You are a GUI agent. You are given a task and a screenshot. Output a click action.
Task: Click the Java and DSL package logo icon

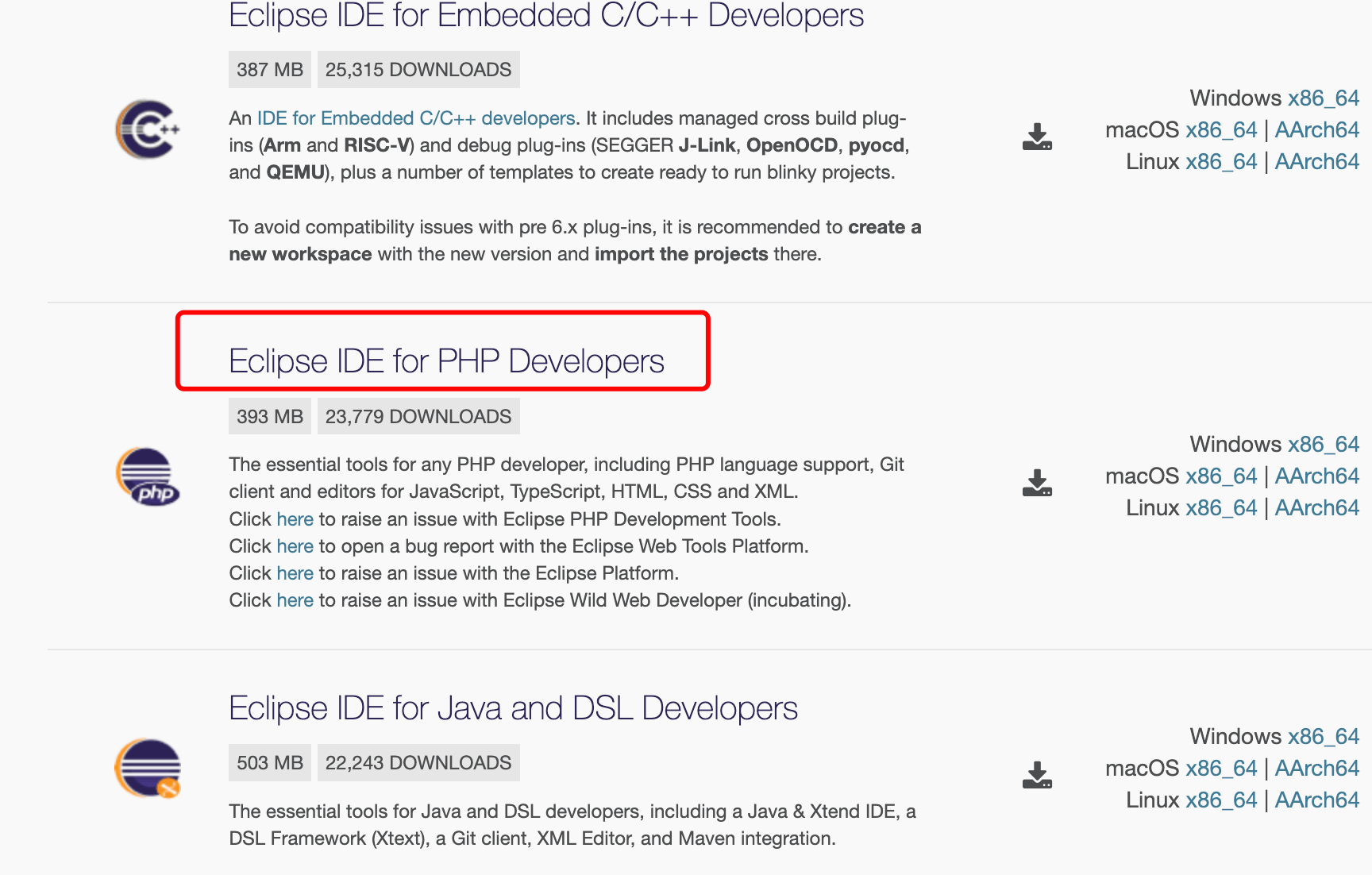point(148,768)
